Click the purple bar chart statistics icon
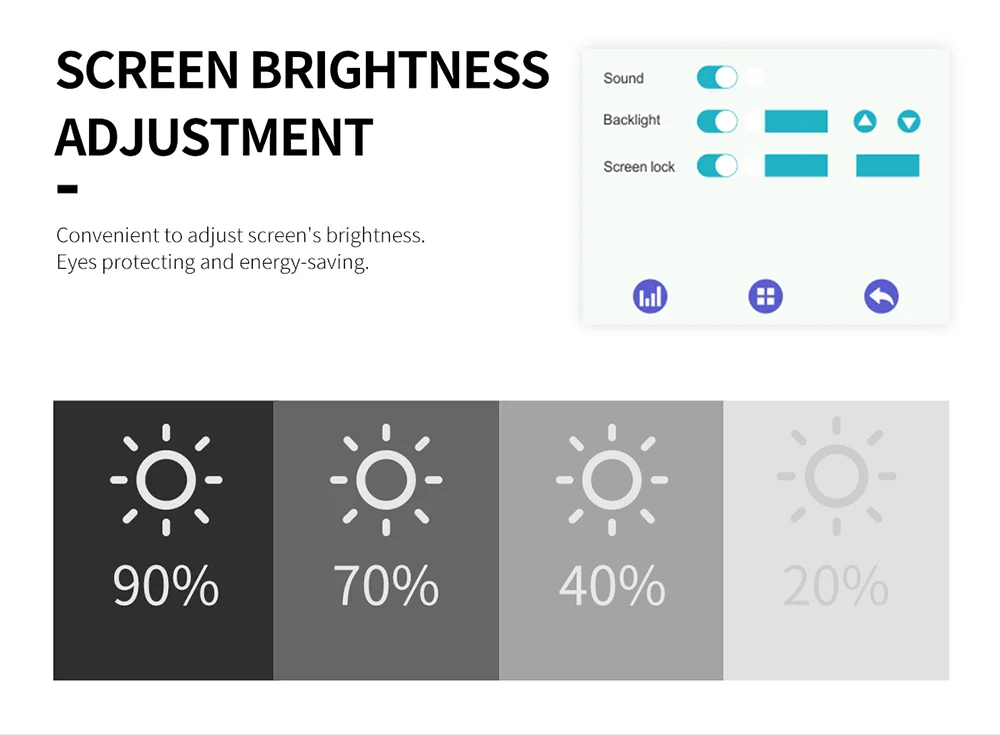 click(650, 297)
